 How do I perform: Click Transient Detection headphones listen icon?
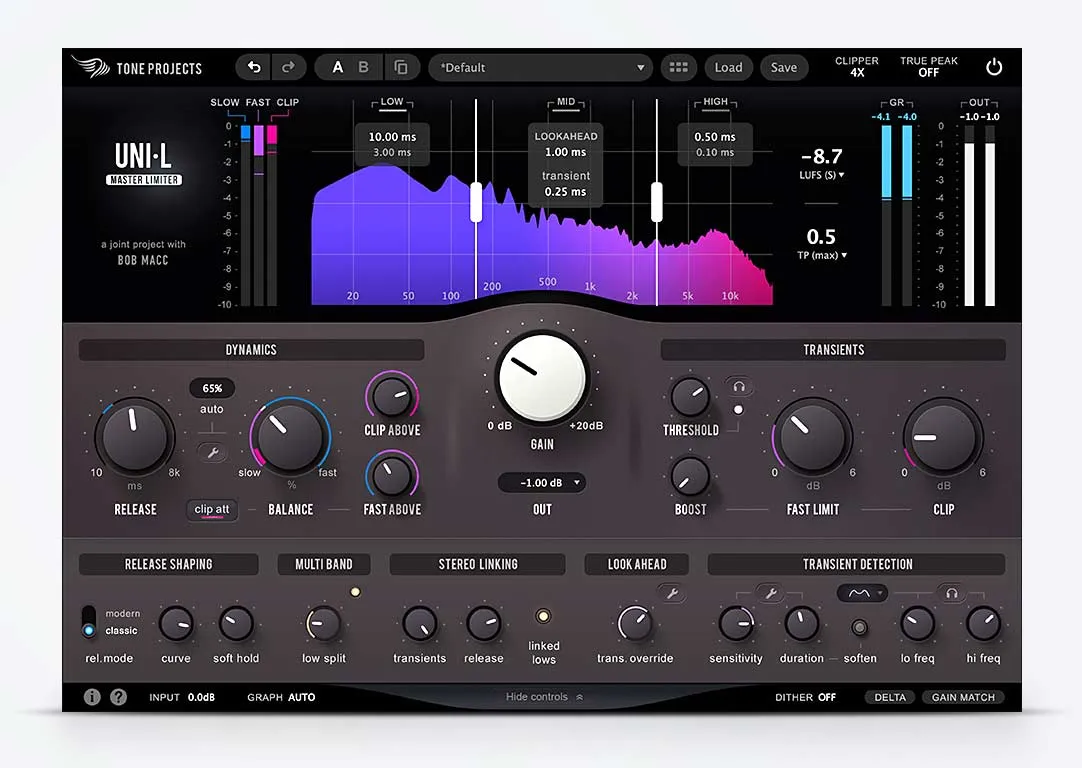tap(952, 593)
